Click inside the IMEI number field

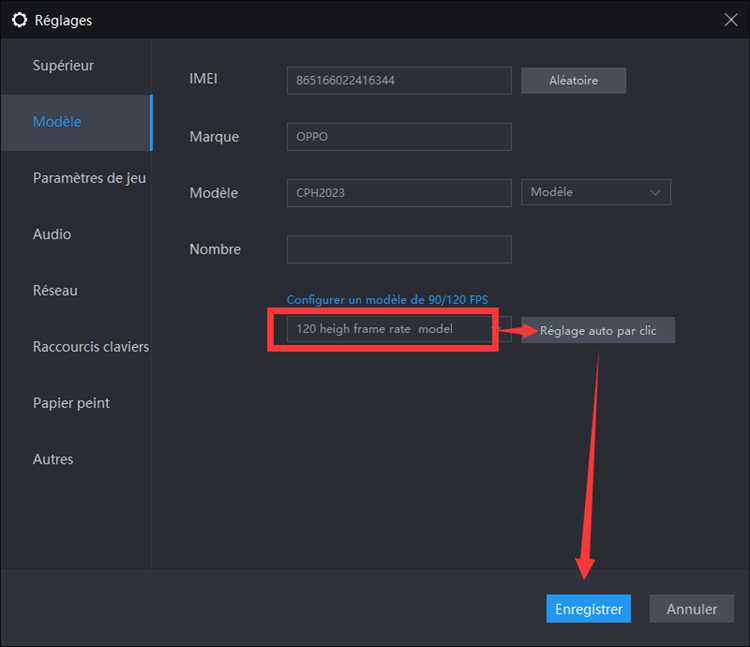click(398, 80)
